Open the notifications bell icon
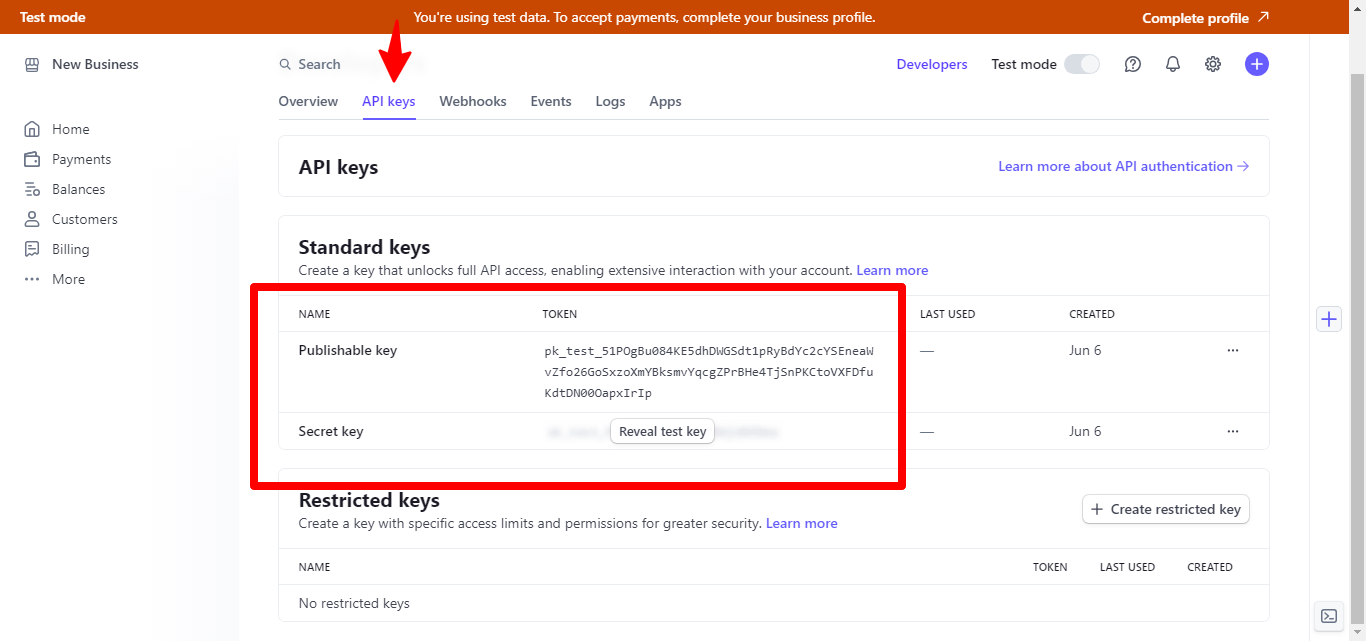 (1173, 64)
